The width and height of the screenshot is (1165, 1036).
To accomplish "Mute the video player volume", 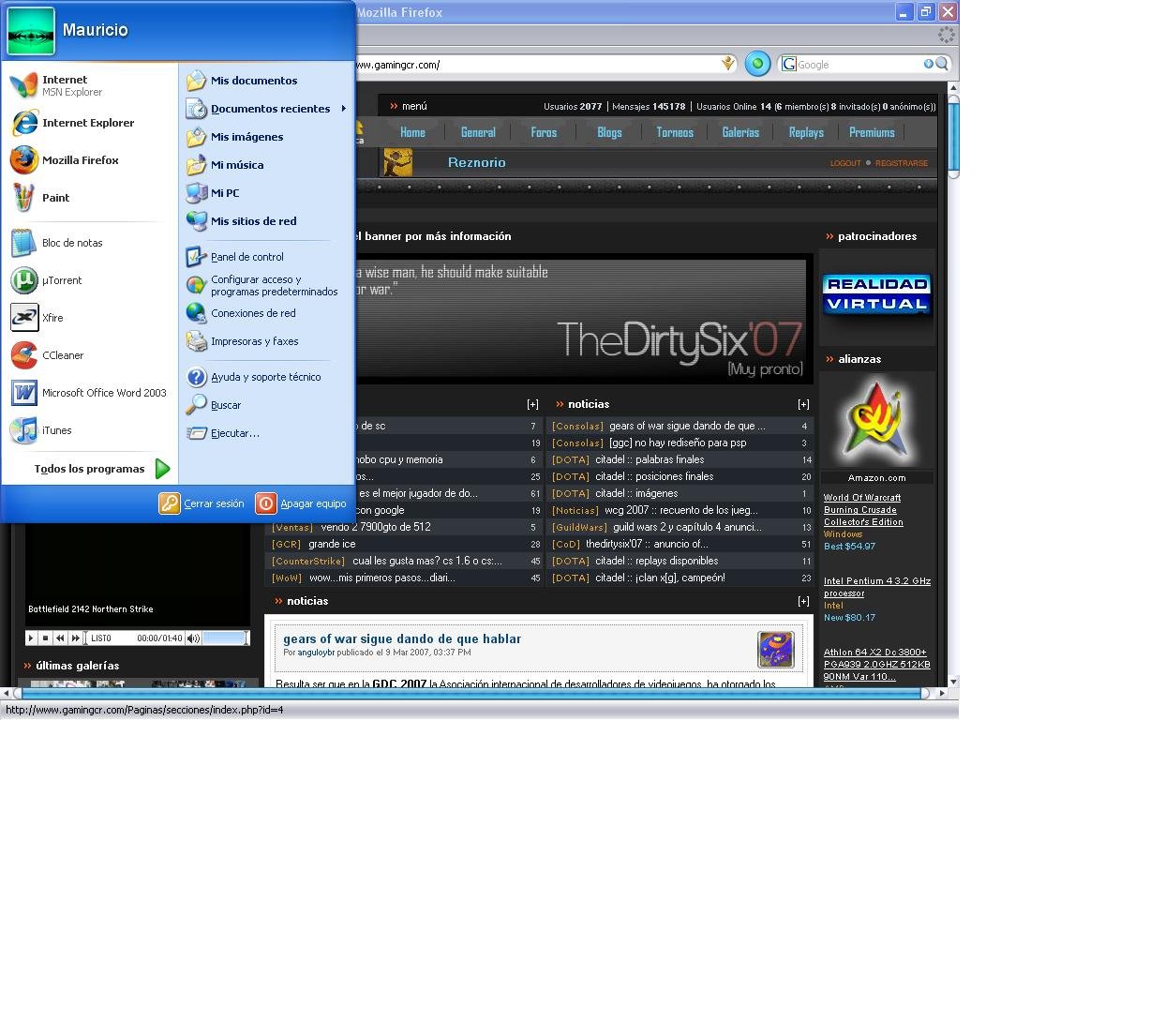I will (x=193, y=638).
